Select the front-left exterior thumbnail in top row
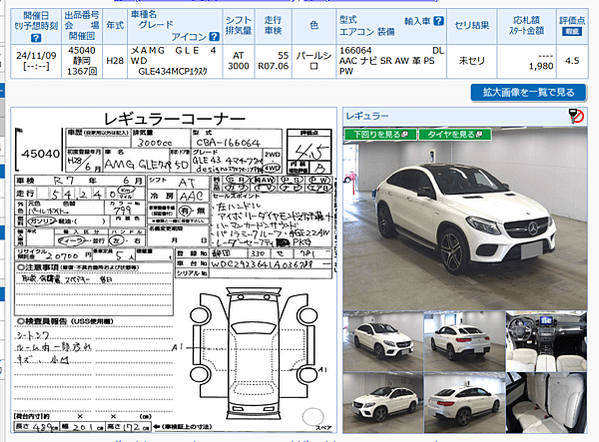 tap(383, 341)
